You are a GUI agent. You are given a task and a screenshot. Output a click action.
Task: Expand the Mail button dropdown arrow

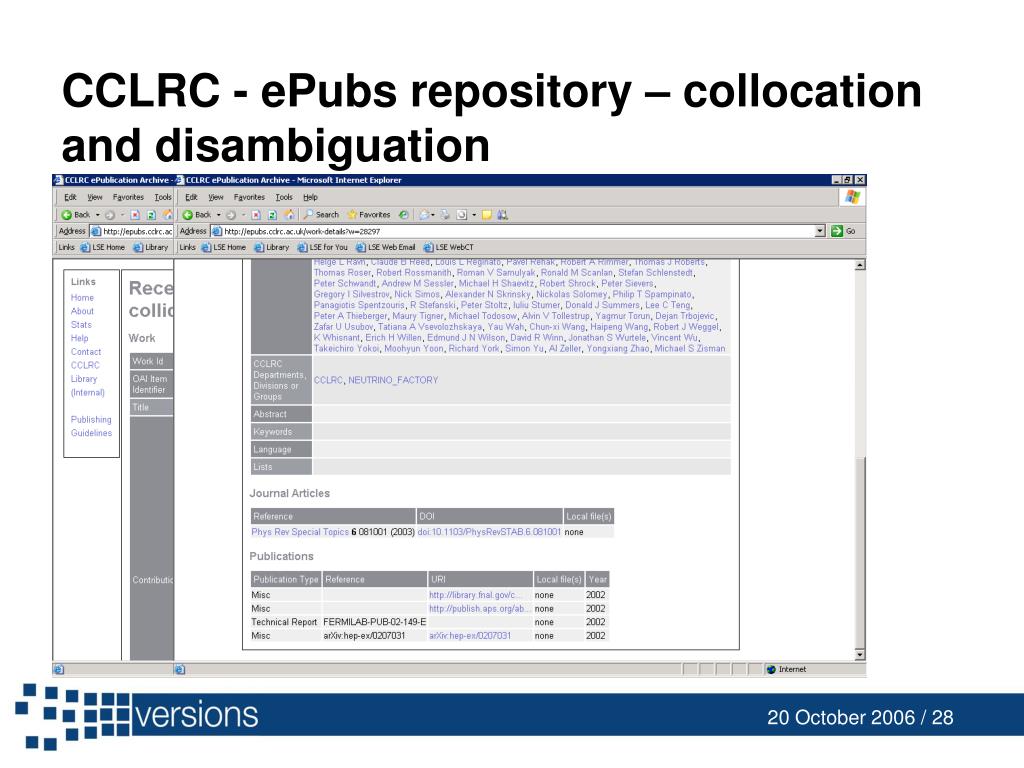point(432,215)
